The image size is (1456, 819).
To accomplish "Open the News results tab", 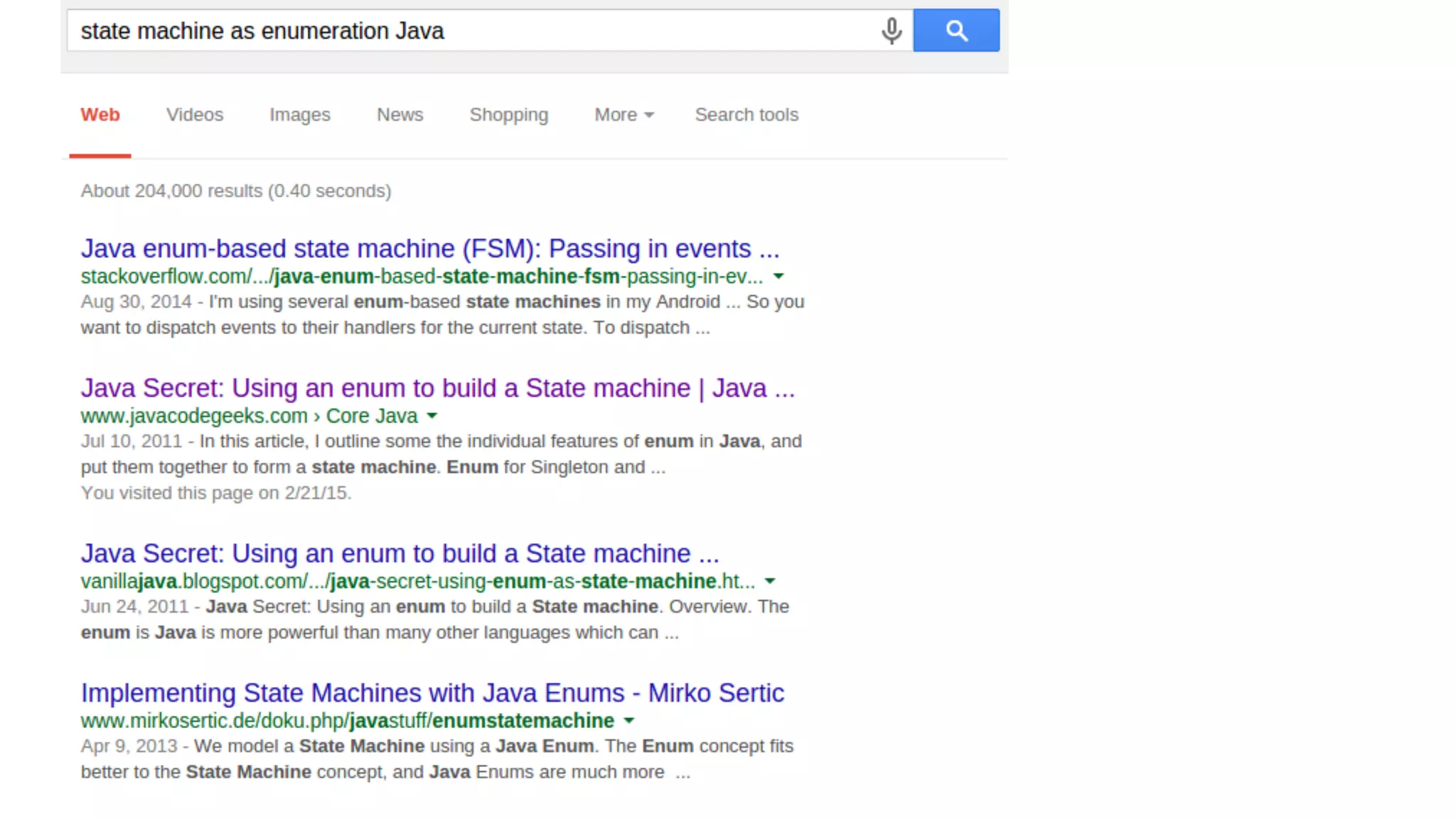I will point(400,115).
